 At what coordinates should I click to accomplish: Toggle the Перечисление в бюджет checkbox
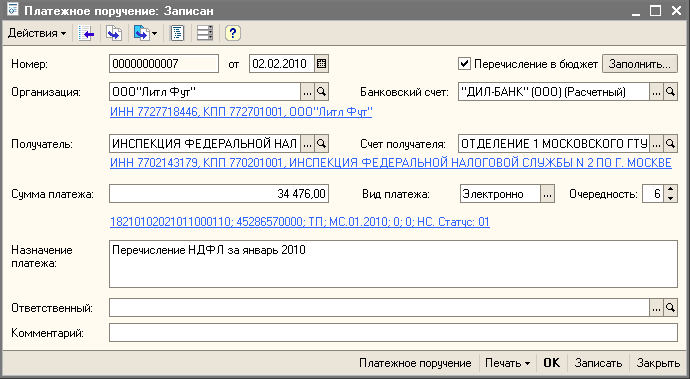coord(464,64)
